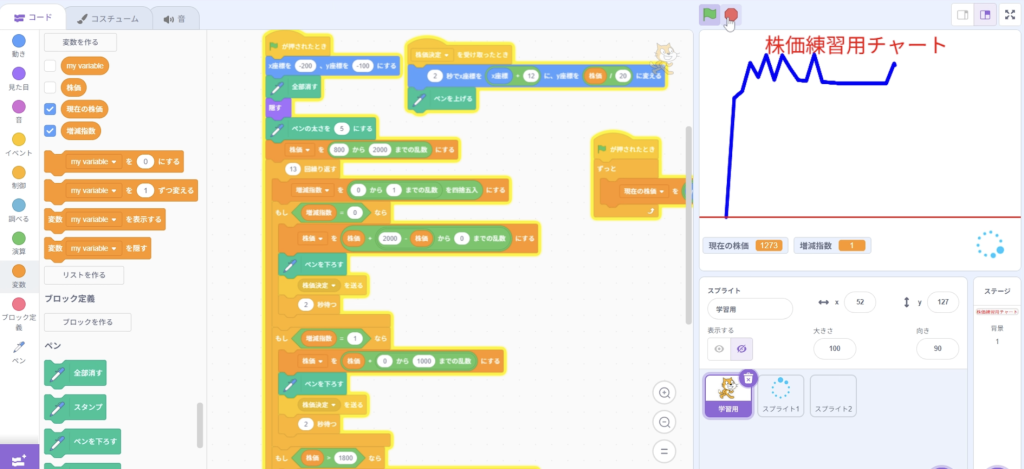Select the ブロック定義 my blocks category
This screenshot has height=469, width=1024.
click(x=19, y=314)
